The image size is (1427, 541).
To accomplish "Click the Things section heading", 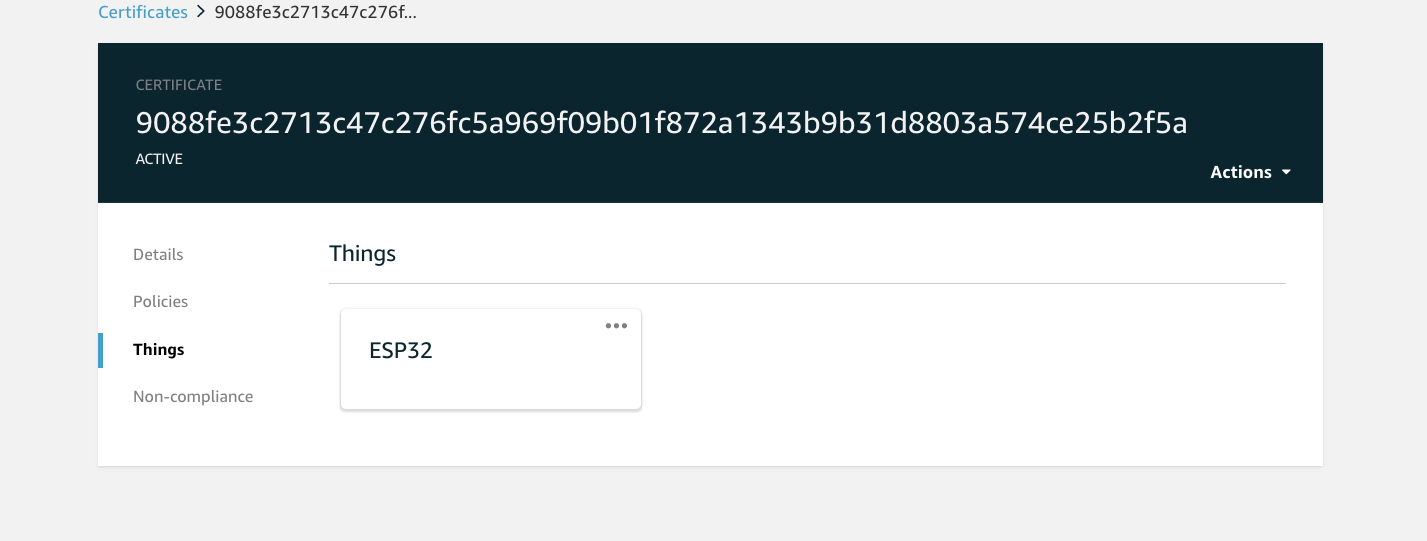I will coord(363,254).
